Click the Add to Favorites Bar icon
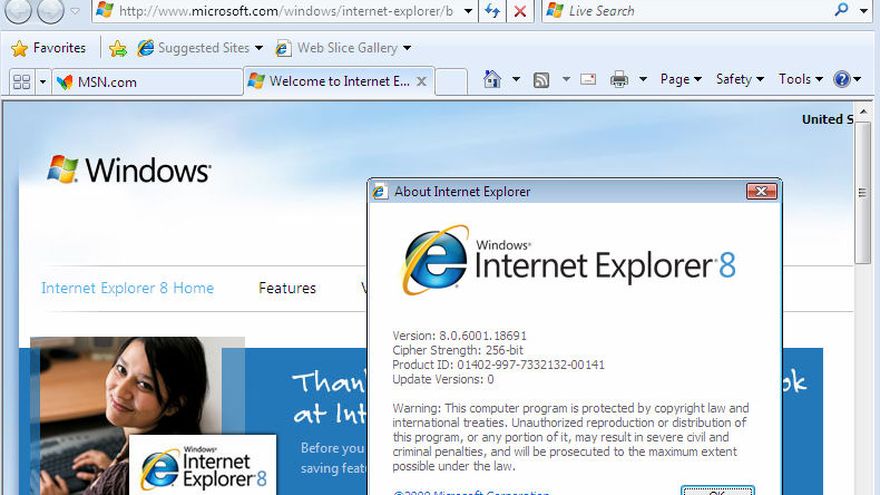The image size is (880, 495). (117, 48)
